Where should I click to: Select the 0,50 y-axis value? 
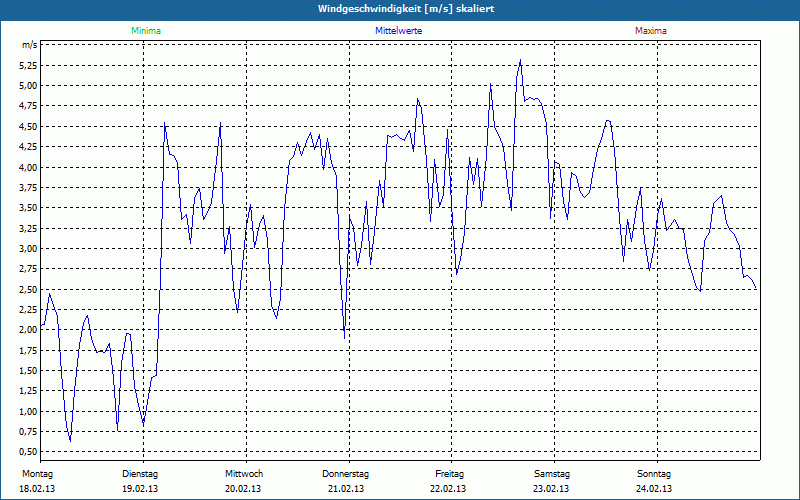pos(29,452)
